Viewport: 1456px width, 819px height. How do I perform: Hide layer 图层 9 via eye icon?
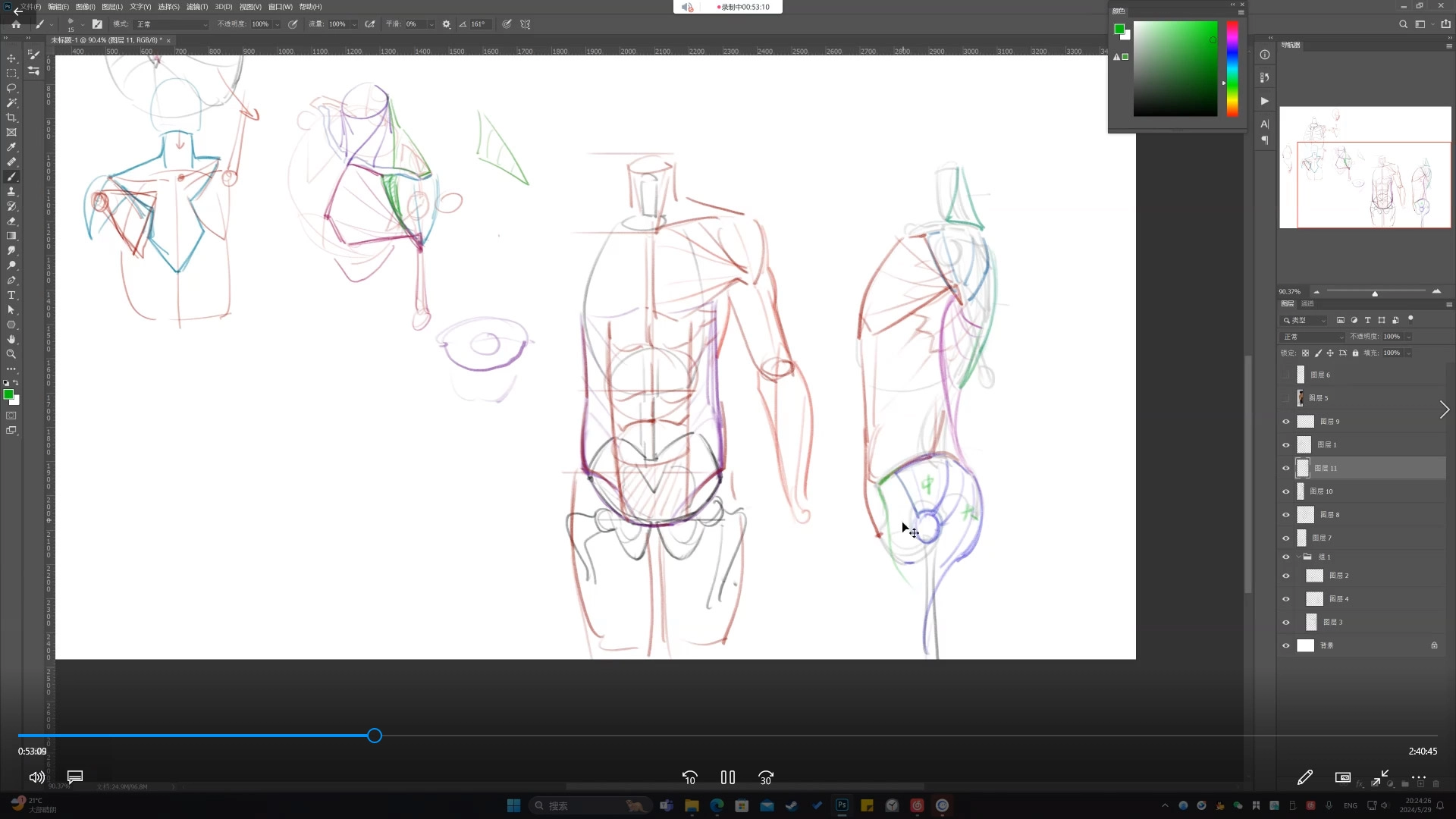tap(1285, 422)
